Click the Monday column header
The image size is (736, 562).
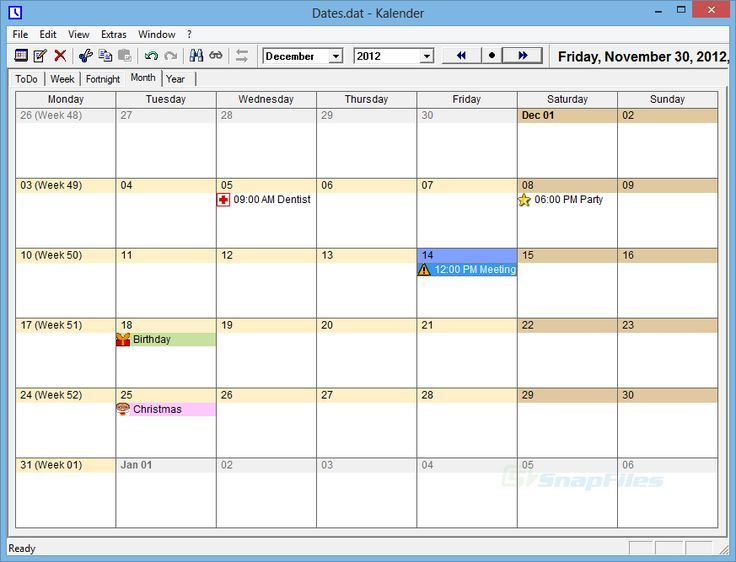66,99
